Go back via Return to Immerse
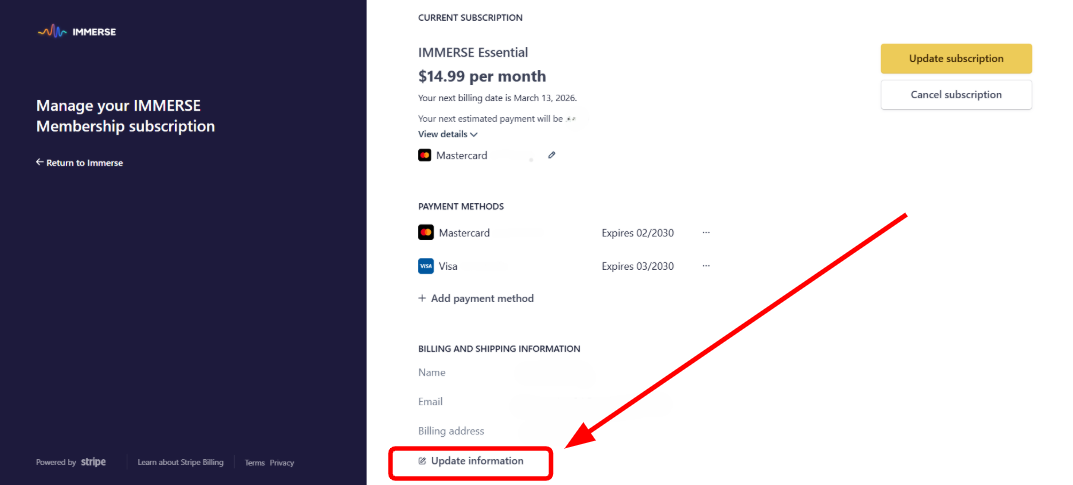The width and height of the screenshot is (1073, 485). click(x=80, y=162)
